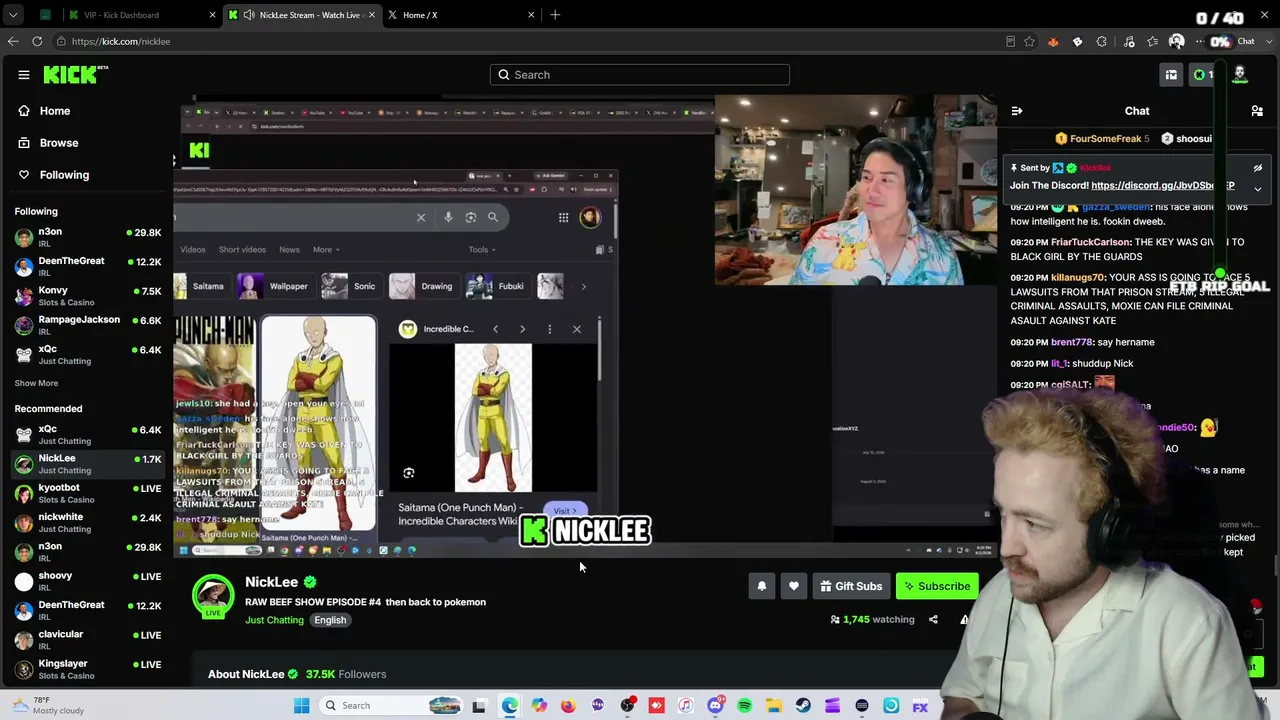Open the Just Chatting category link
Viewport: 1280px width, 720px height.
(x=274, y=620)
